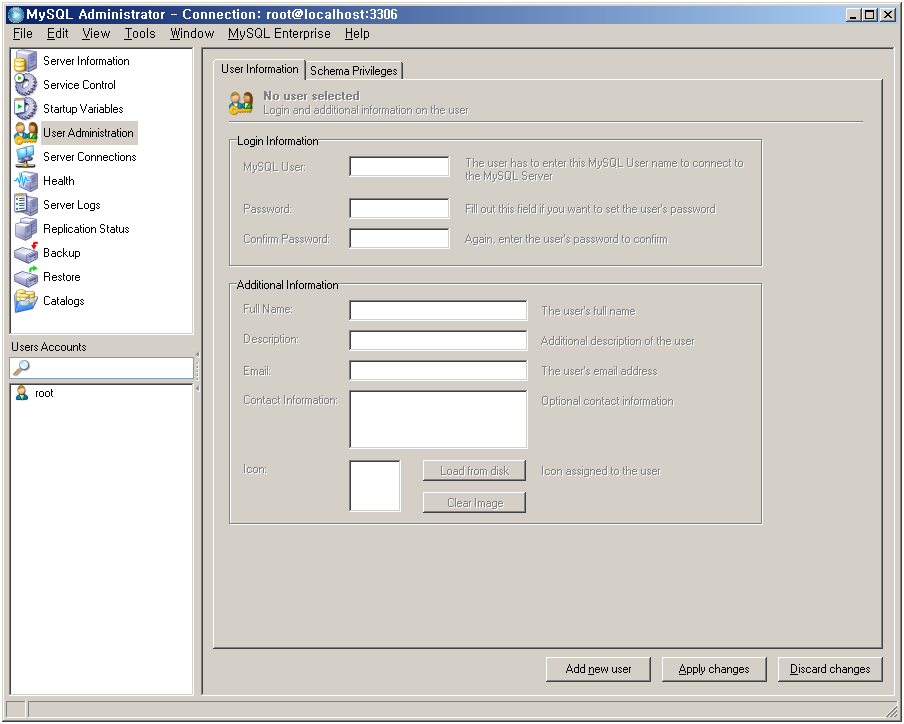Focus the MySQL User field
Image resolution: width=904 pixels, height=724 pixels.
click(399, 167)
